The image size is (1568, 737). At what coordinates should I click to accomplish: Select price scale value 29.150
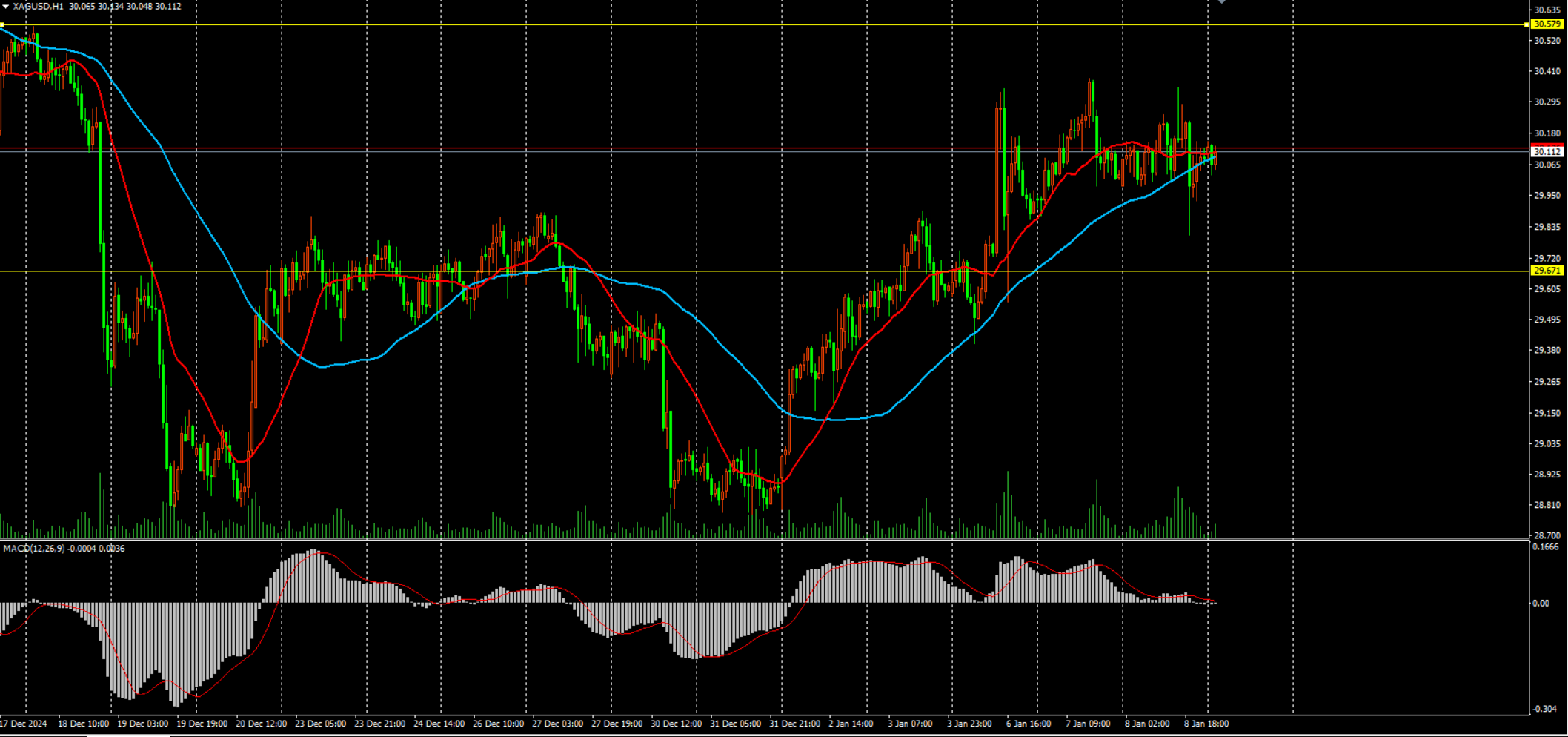[1547, 413]
